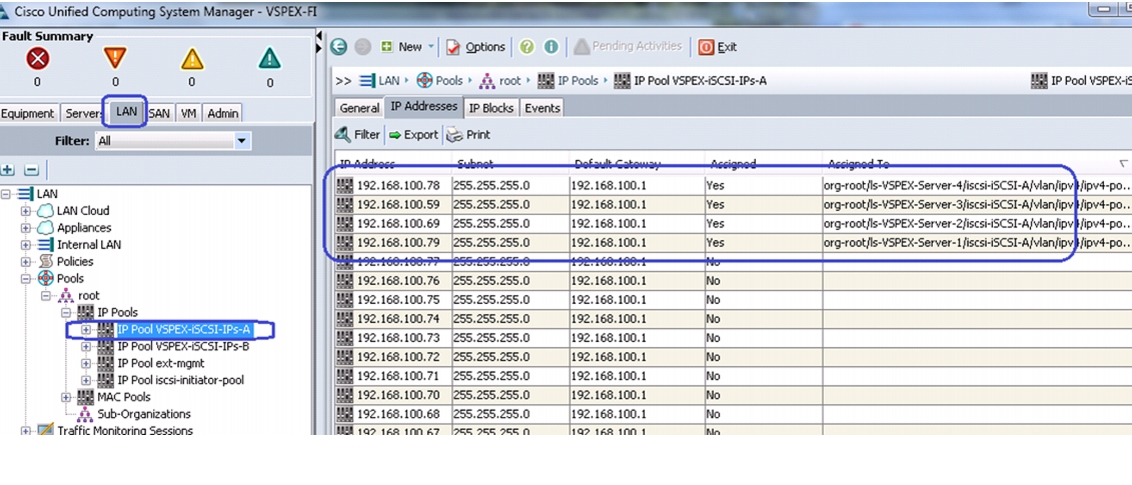
Task: Select IP Pool VSPEX-iSCSI-IPs-A tree item
Action: click(x=184, y=330)
